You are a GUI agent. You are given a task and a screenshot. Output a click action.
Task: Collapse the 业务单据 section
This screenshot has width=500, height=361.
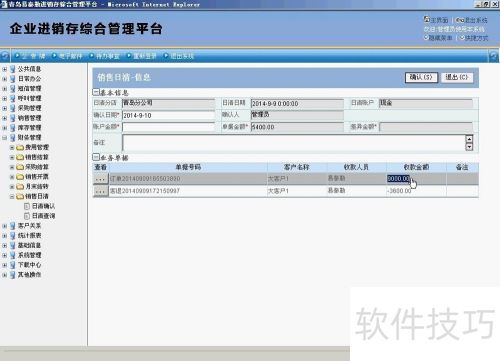pos(96,157)
